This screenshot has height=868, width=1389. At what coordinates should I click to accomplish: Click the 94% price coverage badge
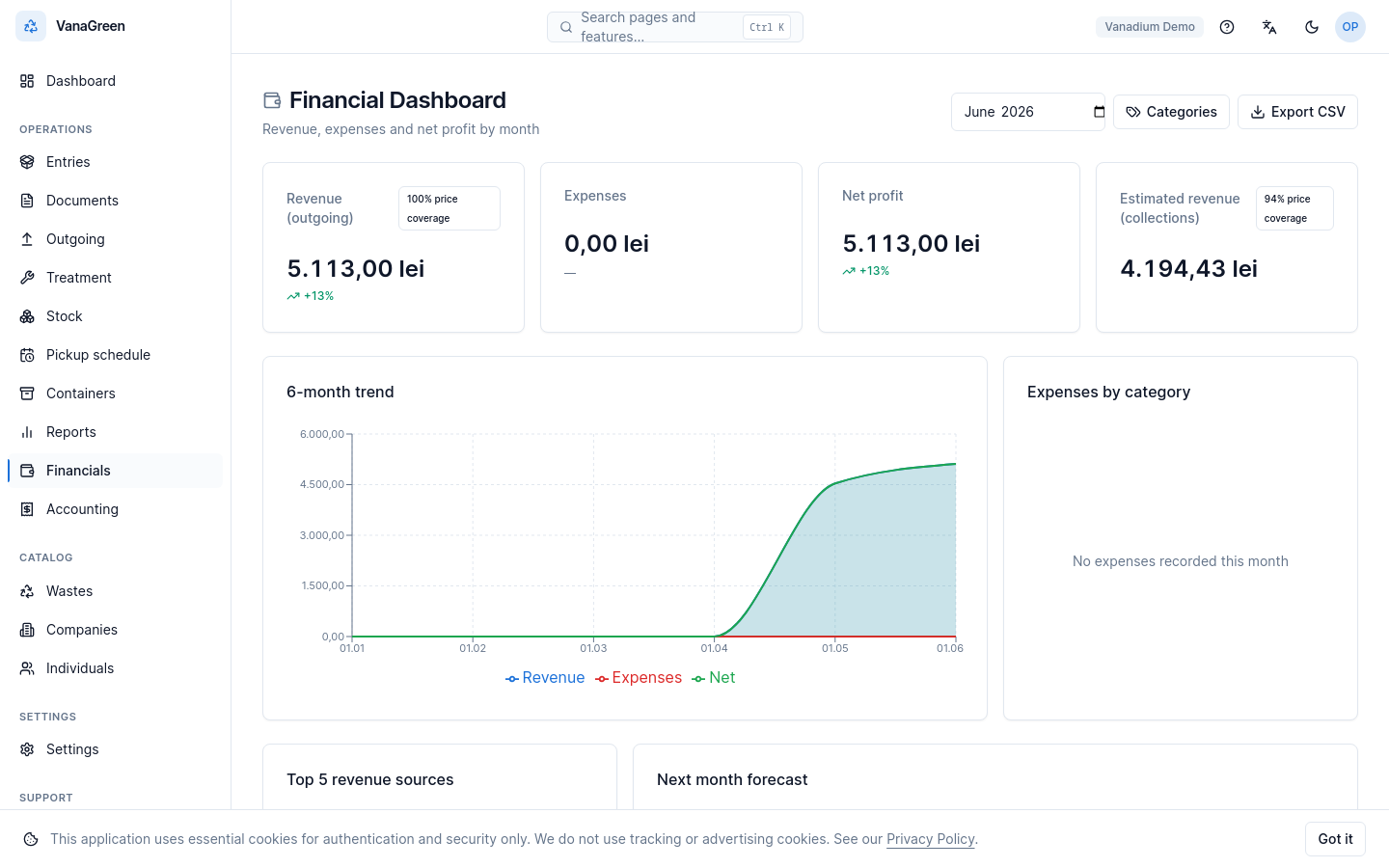[1294, 208]
